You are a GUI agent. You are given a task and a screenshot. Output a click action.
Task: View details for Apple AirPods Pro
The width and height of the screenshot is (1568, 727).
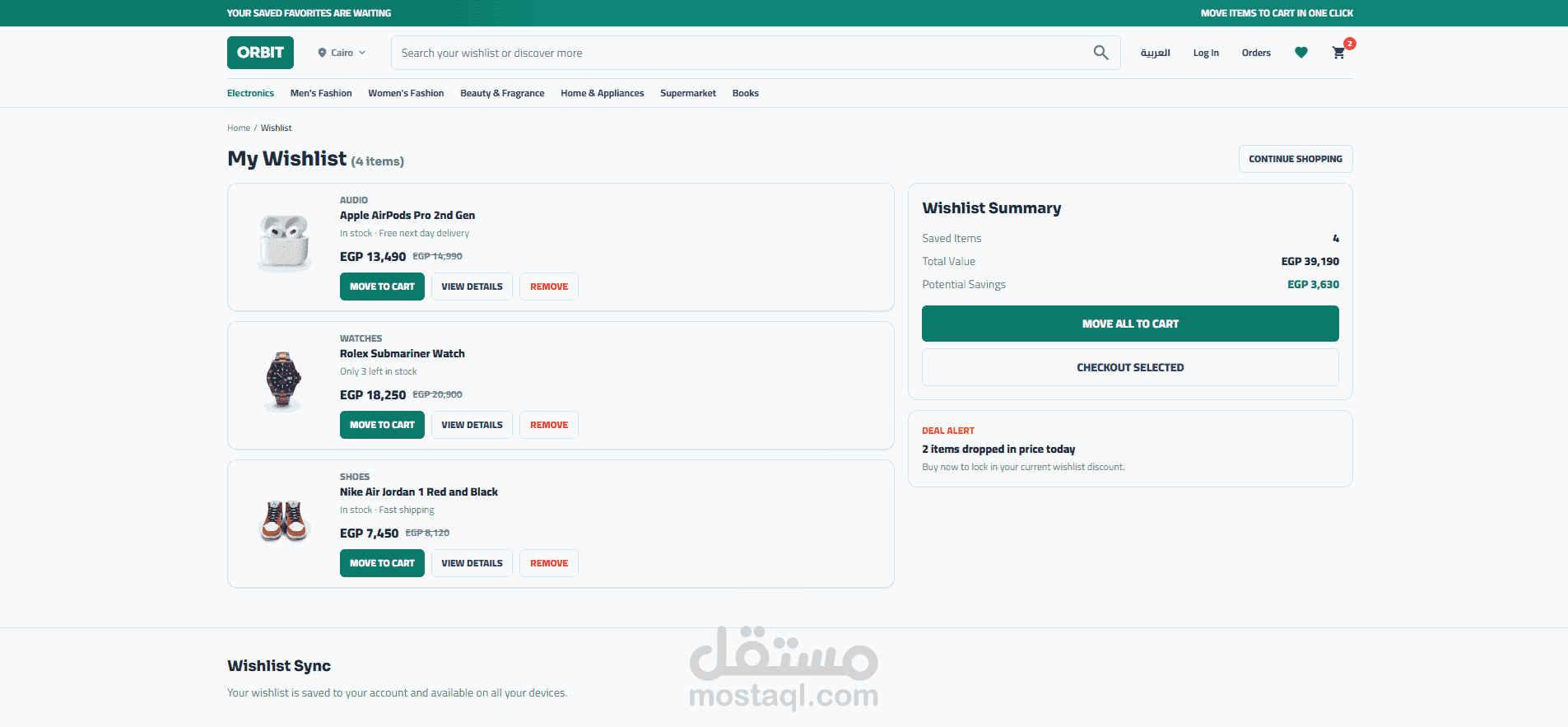click(472, 287)
